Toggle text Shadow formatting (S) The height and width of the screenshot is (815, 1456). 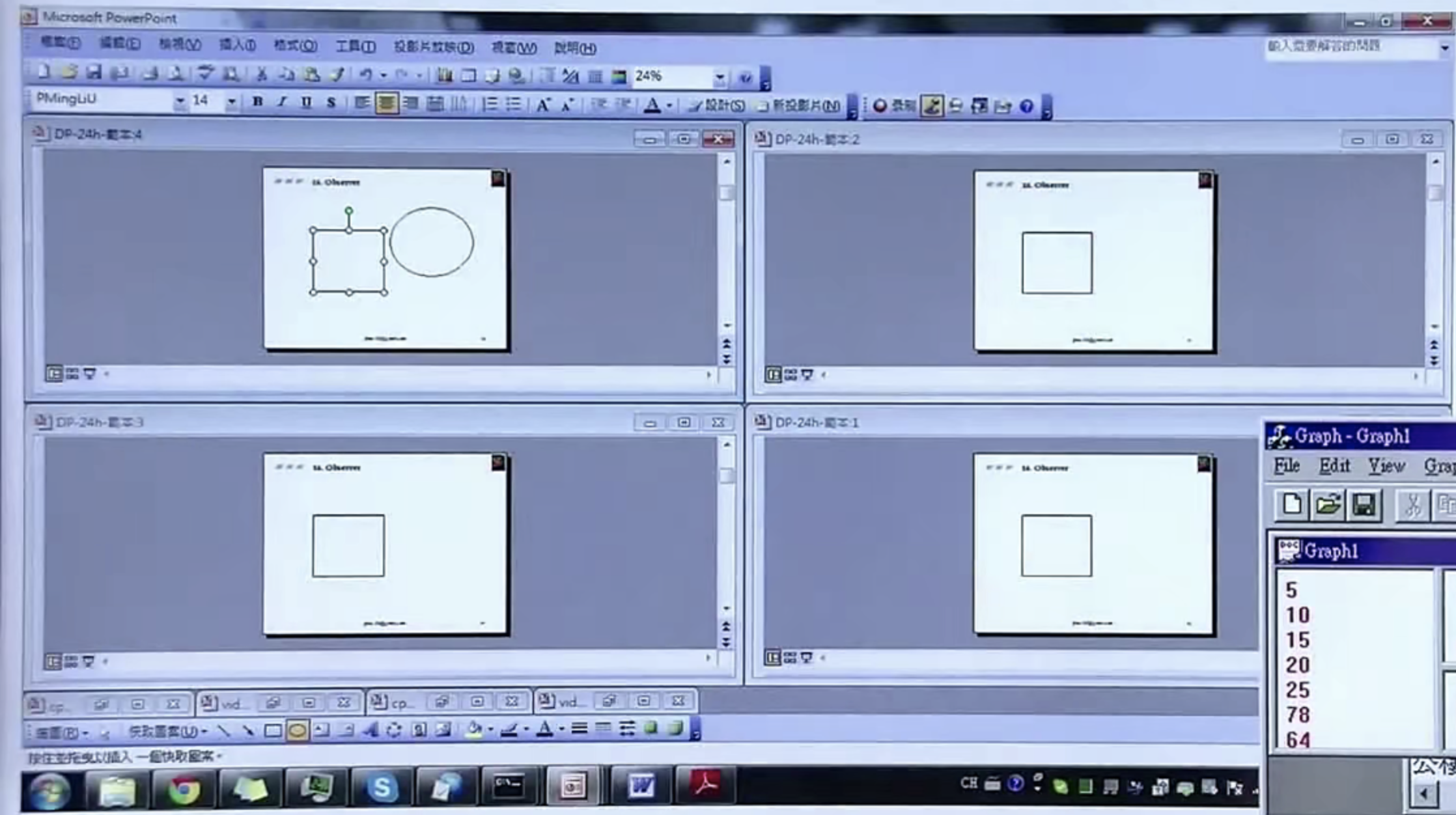[x=331, y=103]
